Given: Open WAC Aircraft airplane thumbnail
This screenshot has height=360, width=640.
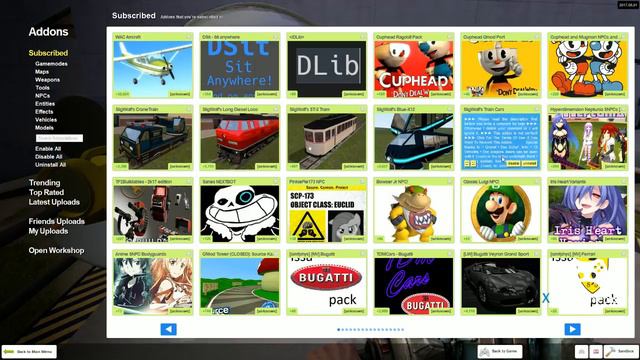Looking at the screenshot, I should click(x=153, y=69).
